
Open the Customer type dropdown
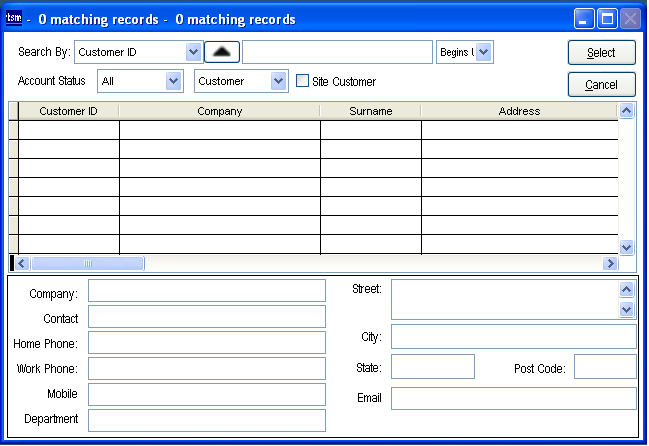pyautogui.click(x=278, y=81)
